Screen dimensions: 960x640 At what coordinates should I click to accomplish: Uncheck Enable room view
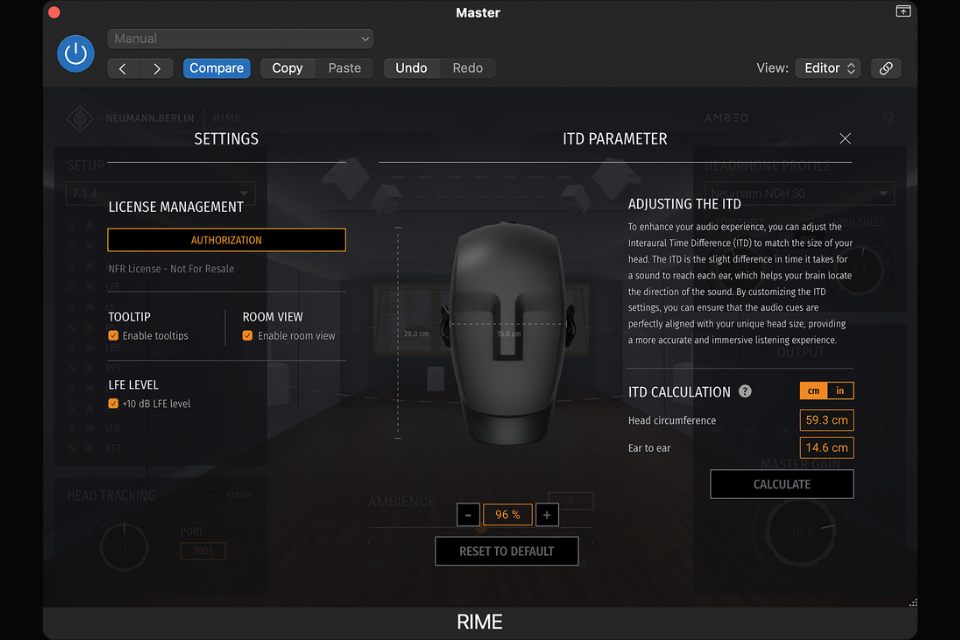[247, 336]
